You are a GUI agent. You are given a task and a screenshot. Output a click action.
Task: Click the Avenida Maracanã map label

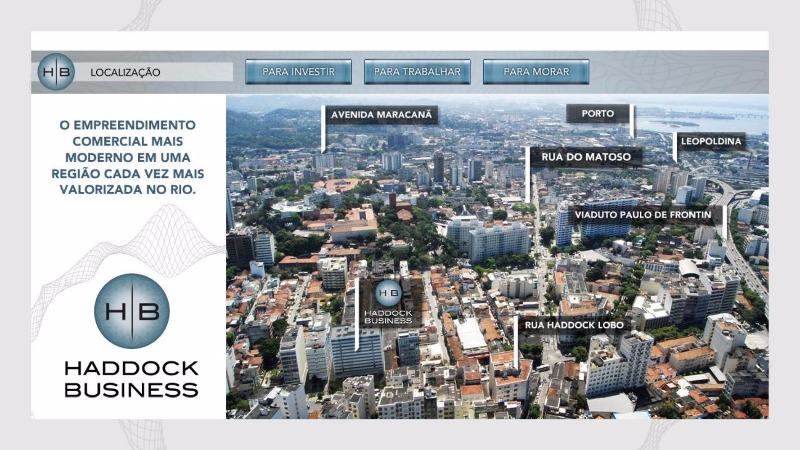[382, 115]
